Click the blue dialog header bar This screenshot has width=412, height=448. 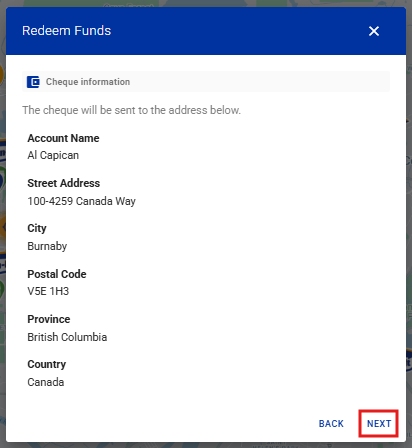tap(206, 31)
